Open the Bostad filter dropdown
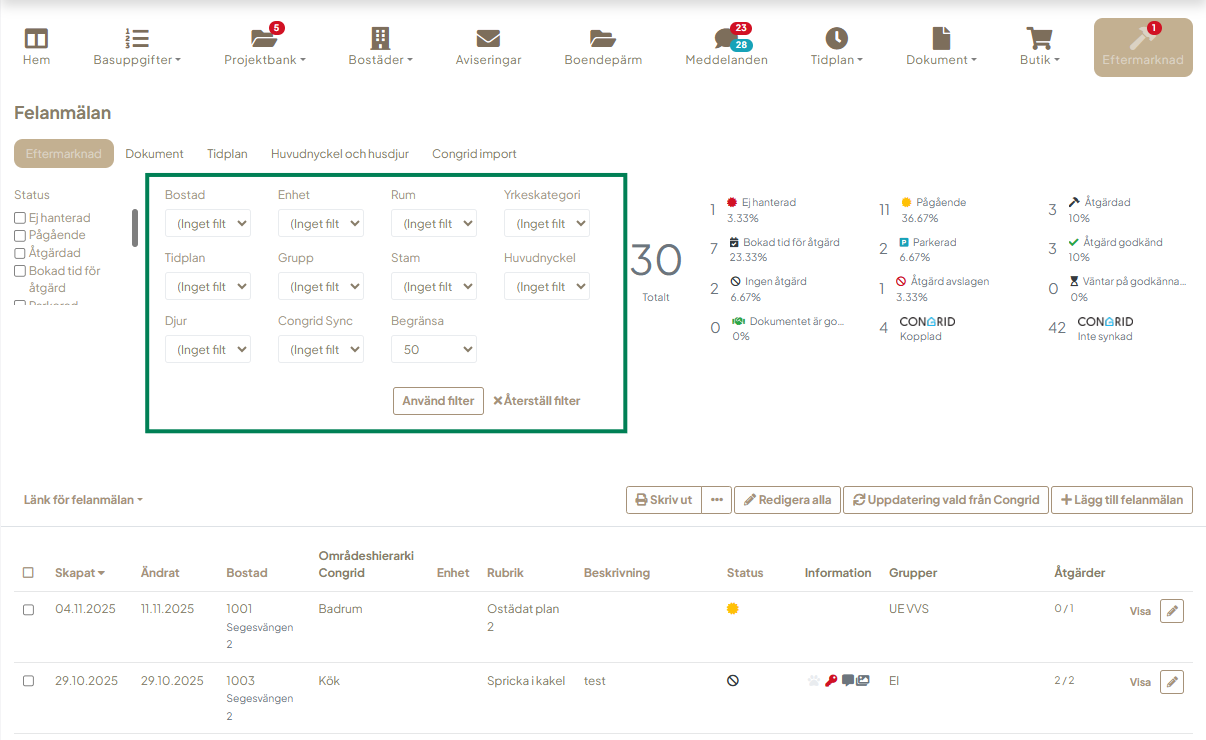This screenshot has width=1206, height=740. 208,224
